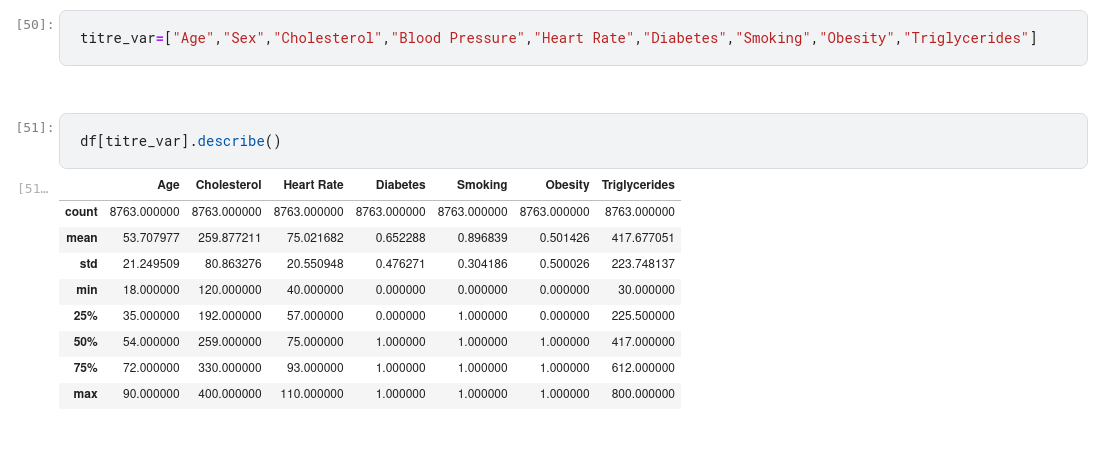This screenshot has height=452, width=1110.
Task: Click the "Triglycerides" string in the list
Action: point(966,38)
